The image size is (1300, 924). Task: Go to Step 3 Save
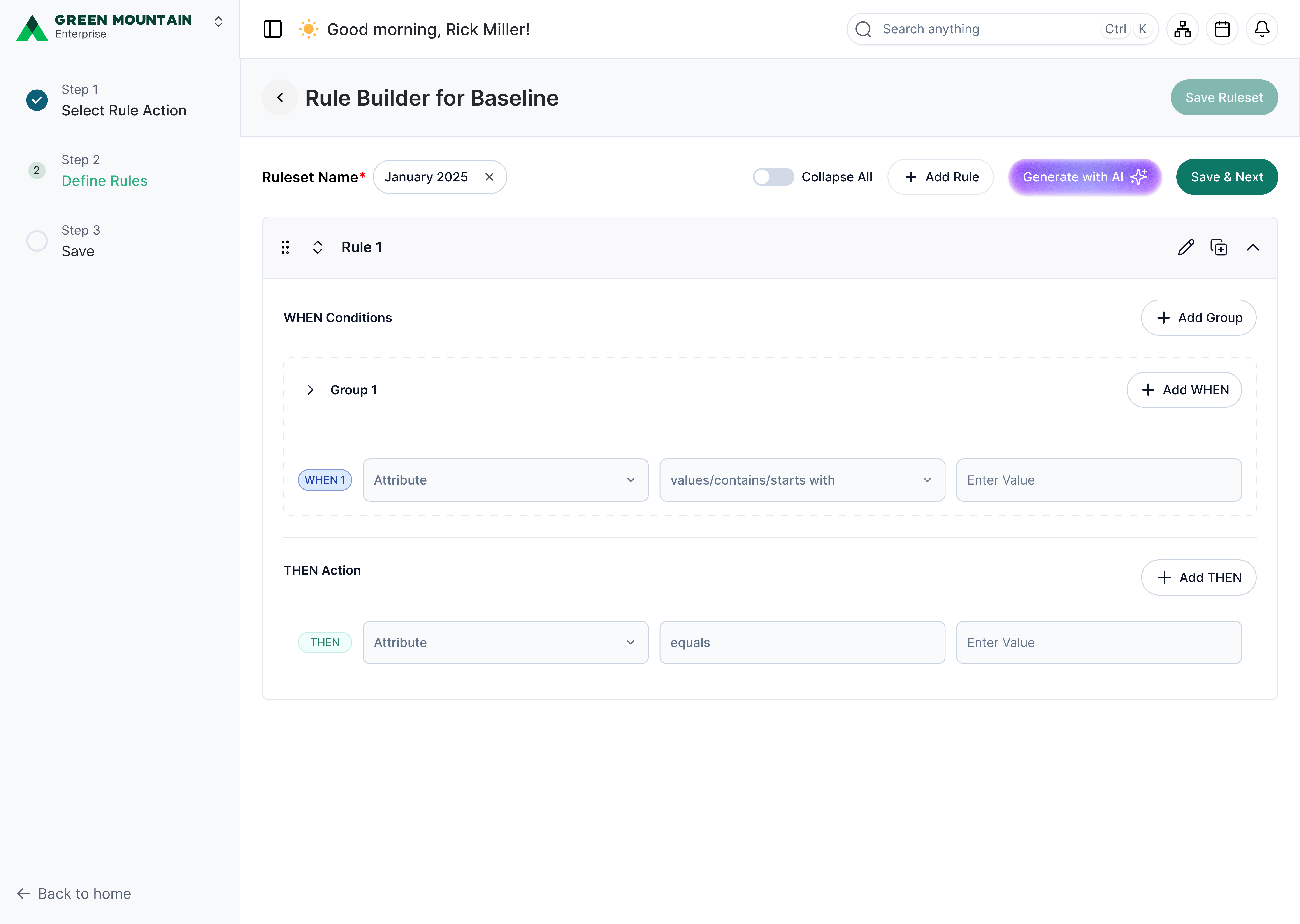[80, 241]
